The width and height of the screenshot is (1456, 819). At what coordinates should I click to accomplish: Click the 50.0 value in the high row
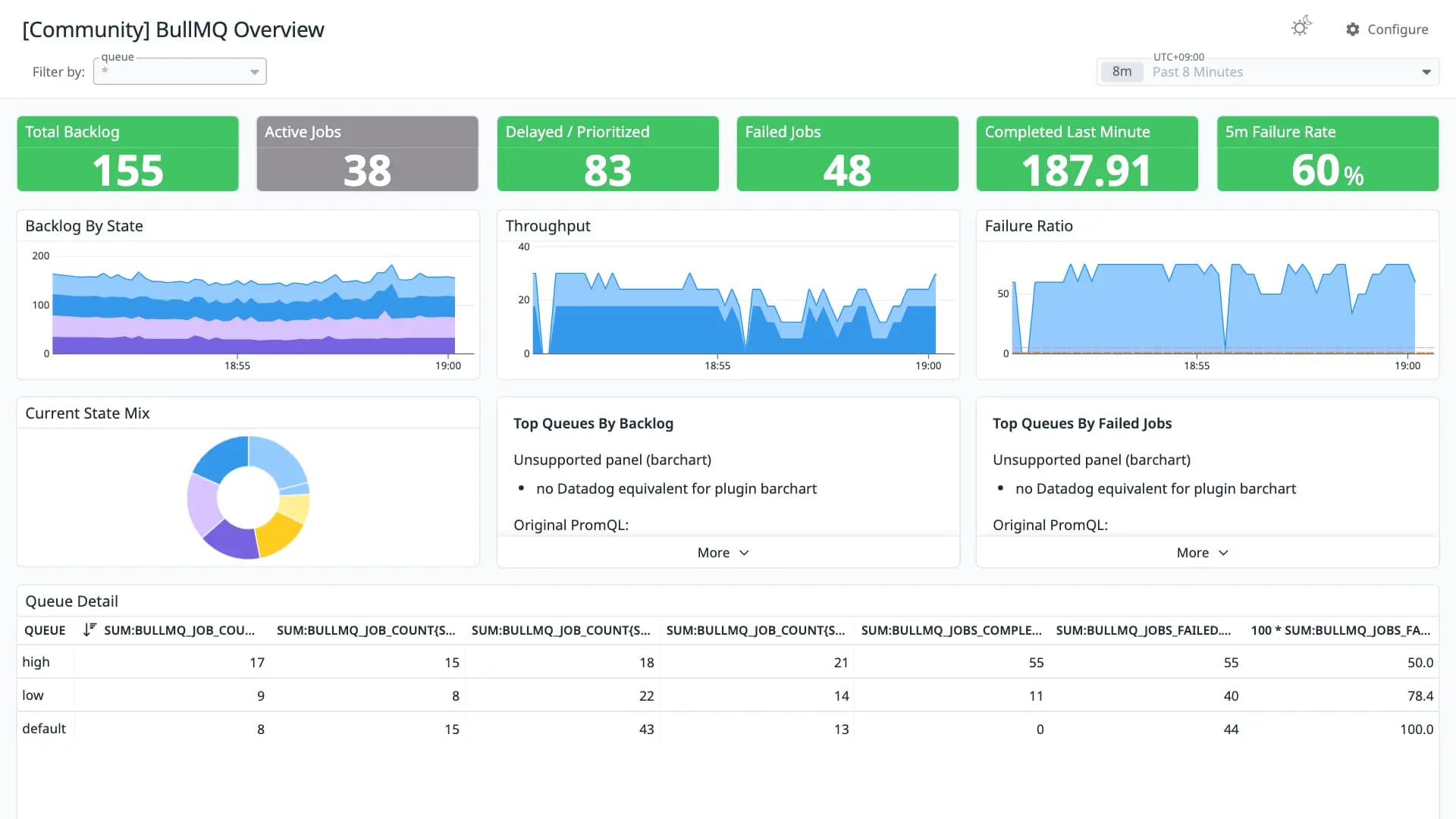[x=1420, y=662]
